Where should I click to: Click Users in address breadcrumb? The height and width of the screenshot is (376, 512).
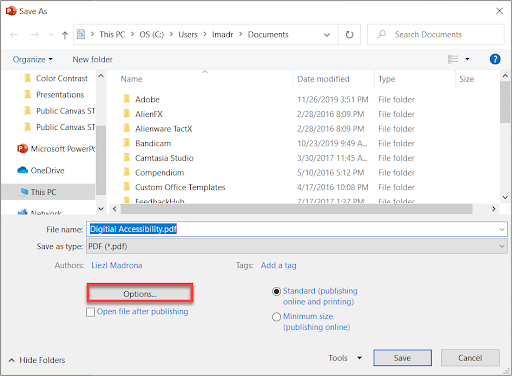(x=188, y=35)
